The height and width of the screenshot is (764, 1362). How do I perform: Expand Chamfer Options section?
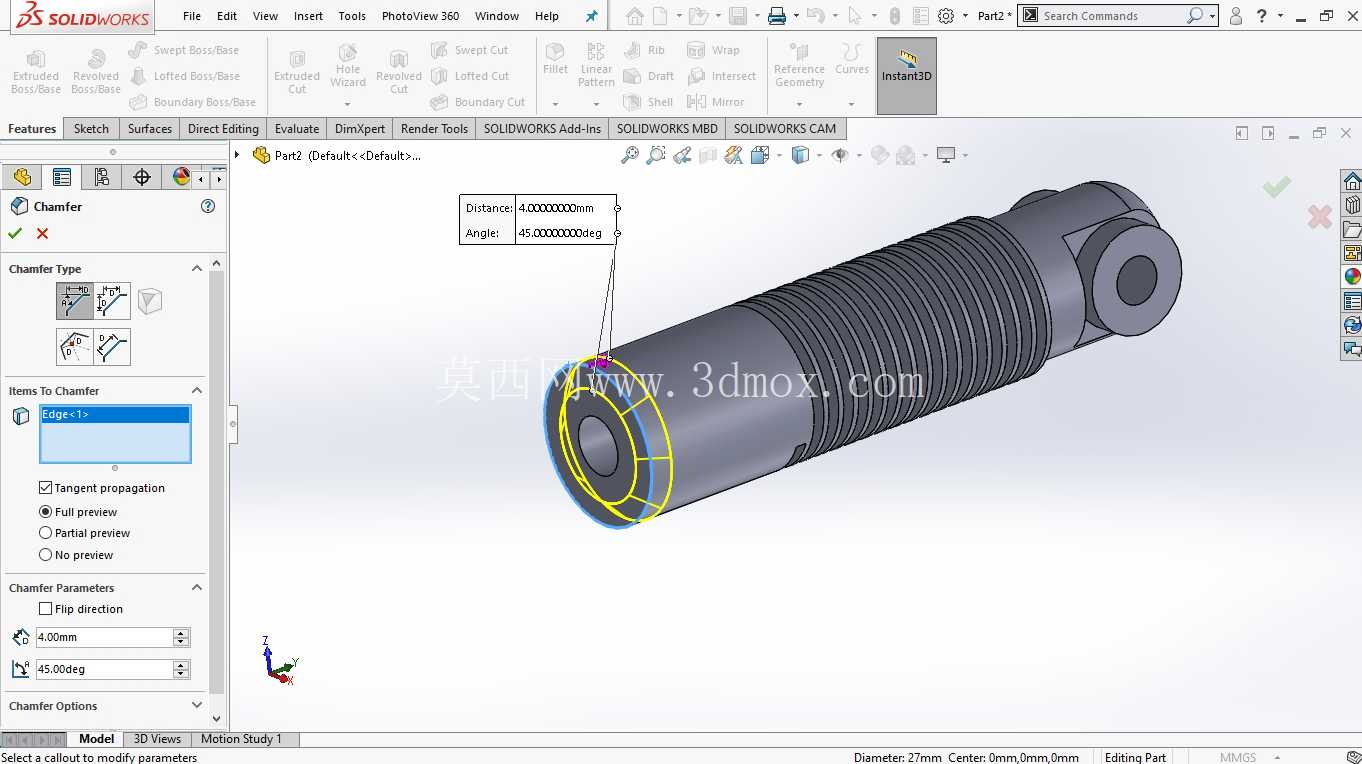(x=197, y=706)
